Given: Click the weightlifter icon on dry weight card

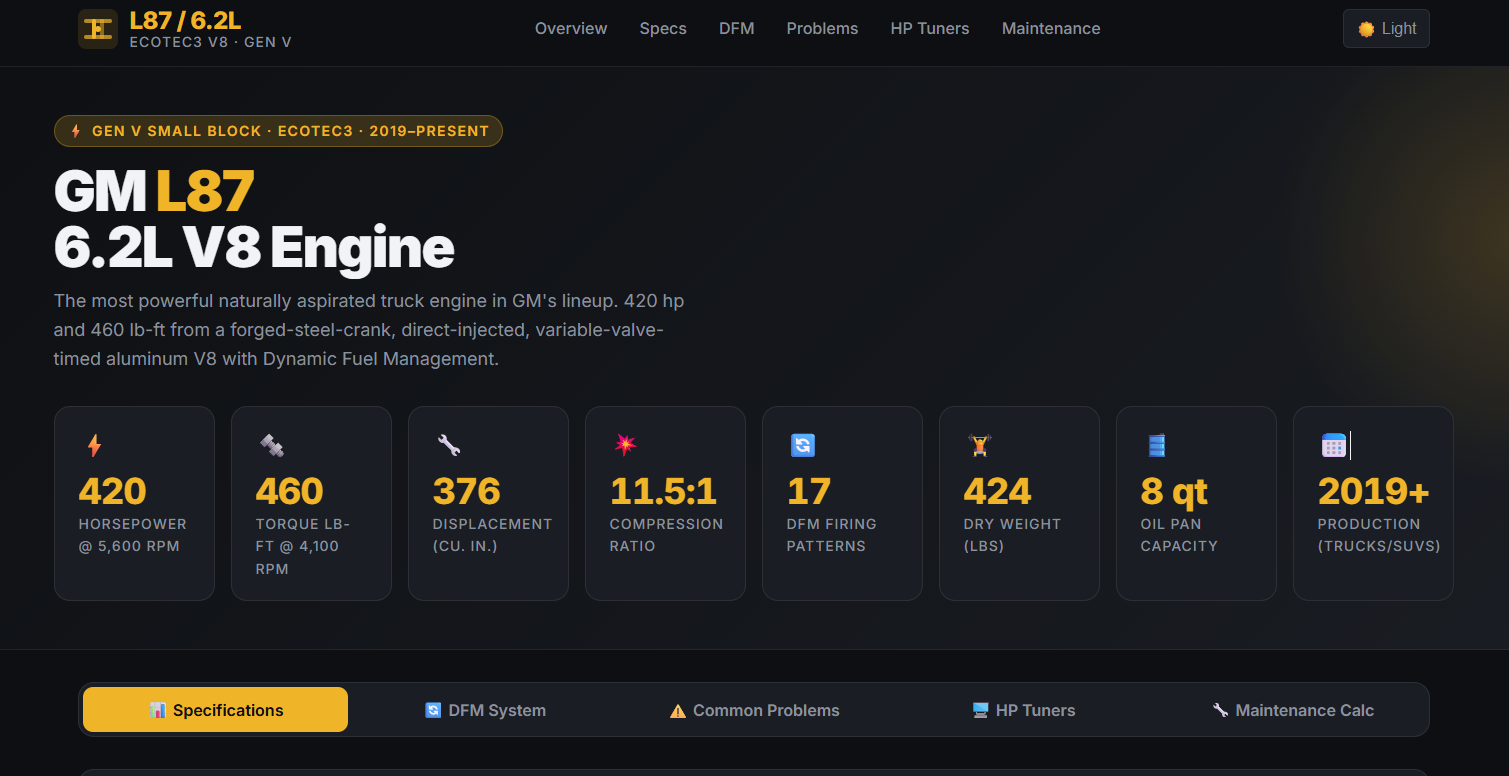Looking at the screenshot, I should [x=979, y=445].
